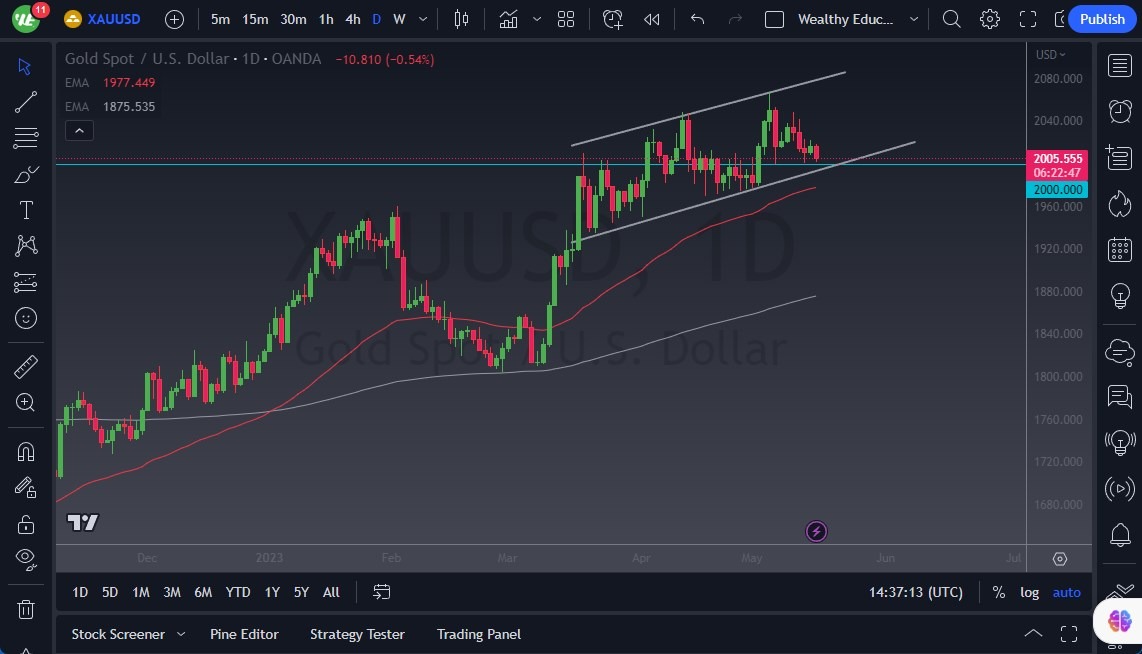Open the economic calendar panel
The width and height of the screenshot is (1142, 654).
point(1119,250)
